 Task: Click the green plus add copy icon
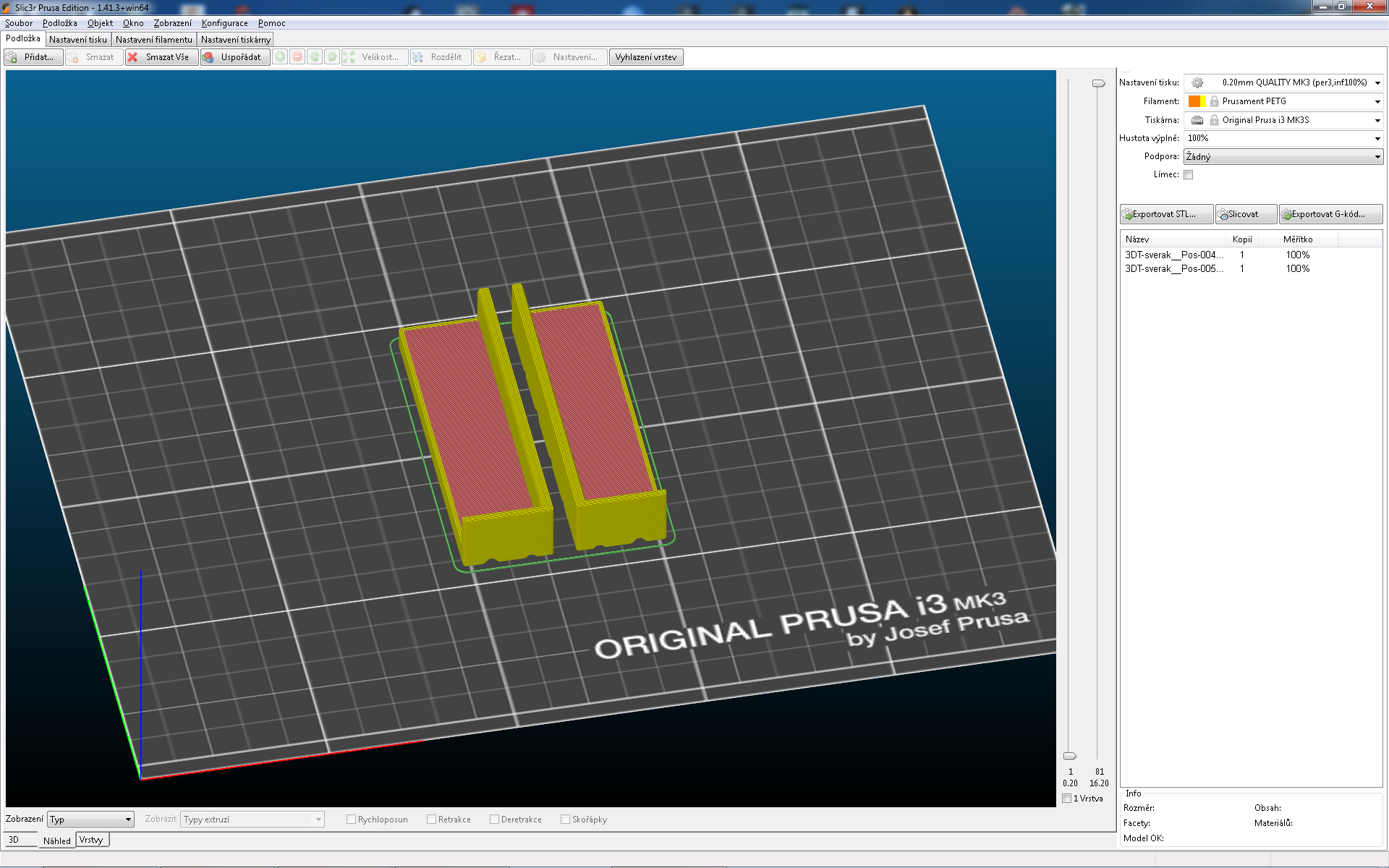(280, 57)
